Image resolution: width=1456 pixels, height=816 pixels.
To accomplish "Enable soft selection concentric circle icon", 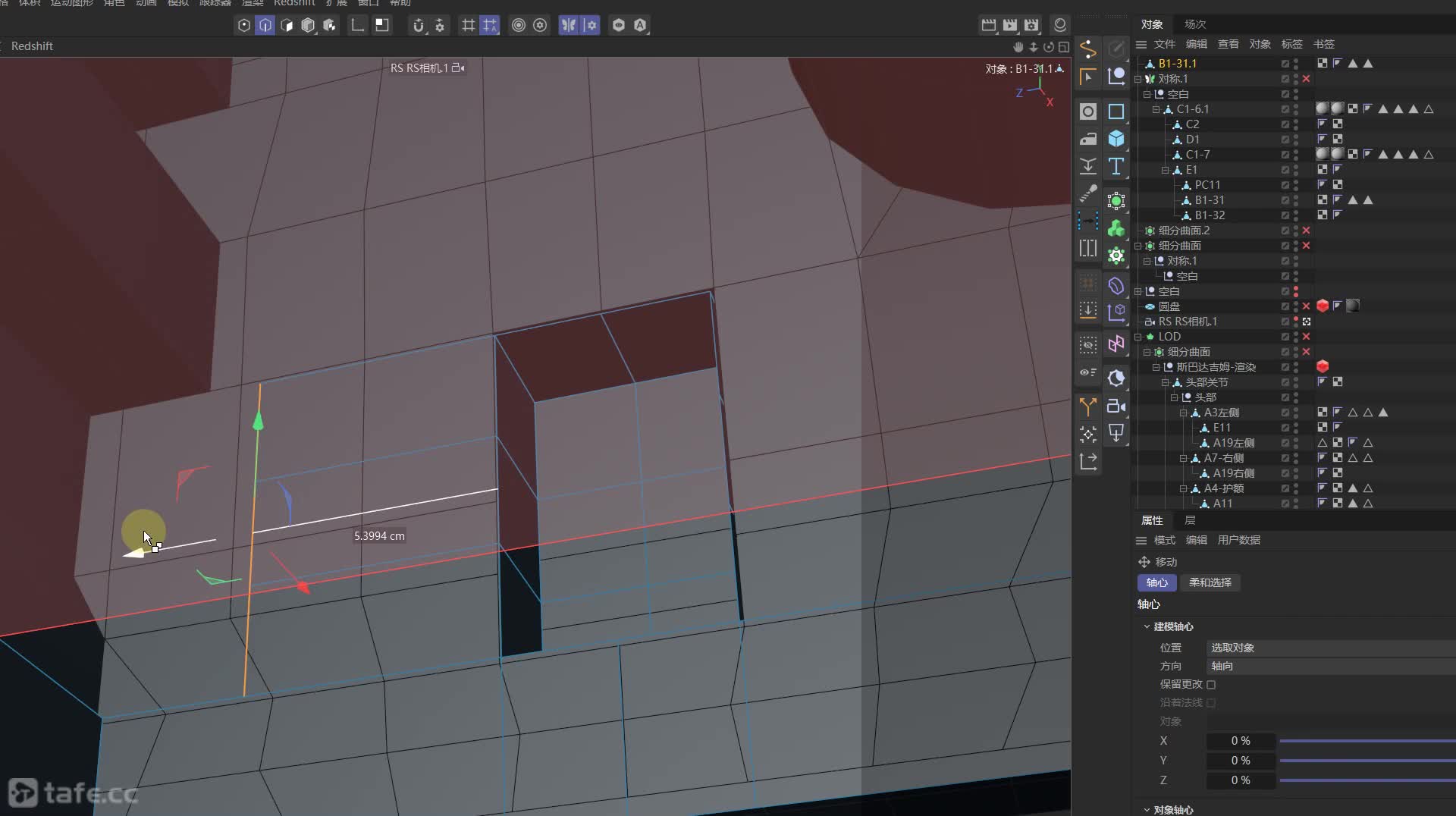I will 519,25.
